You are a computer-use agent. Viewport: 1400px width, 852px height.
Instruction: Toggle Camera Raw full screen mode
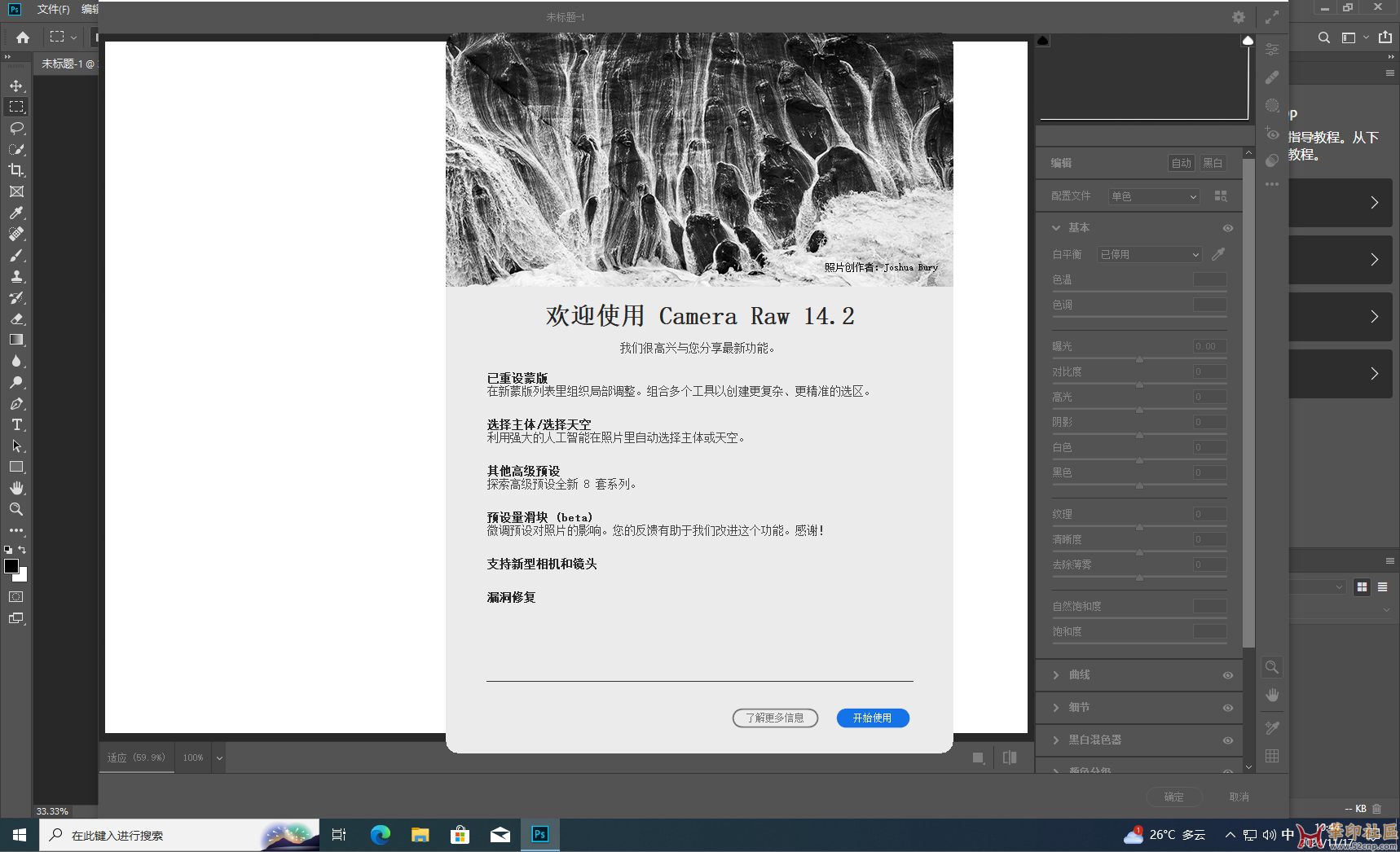1272,17
